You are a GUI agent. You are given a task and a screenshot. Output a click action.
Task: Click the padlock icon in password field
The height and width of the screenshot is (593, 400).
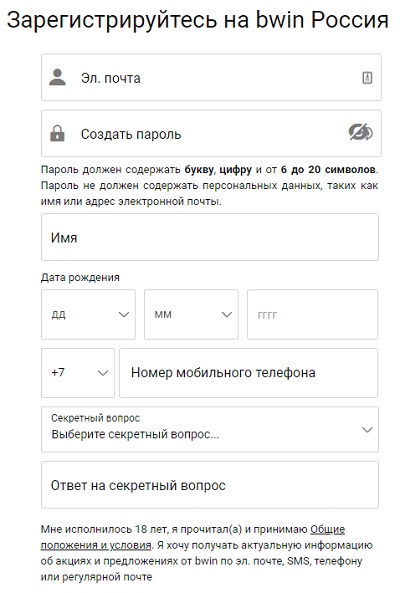click(x=57, y=134)
